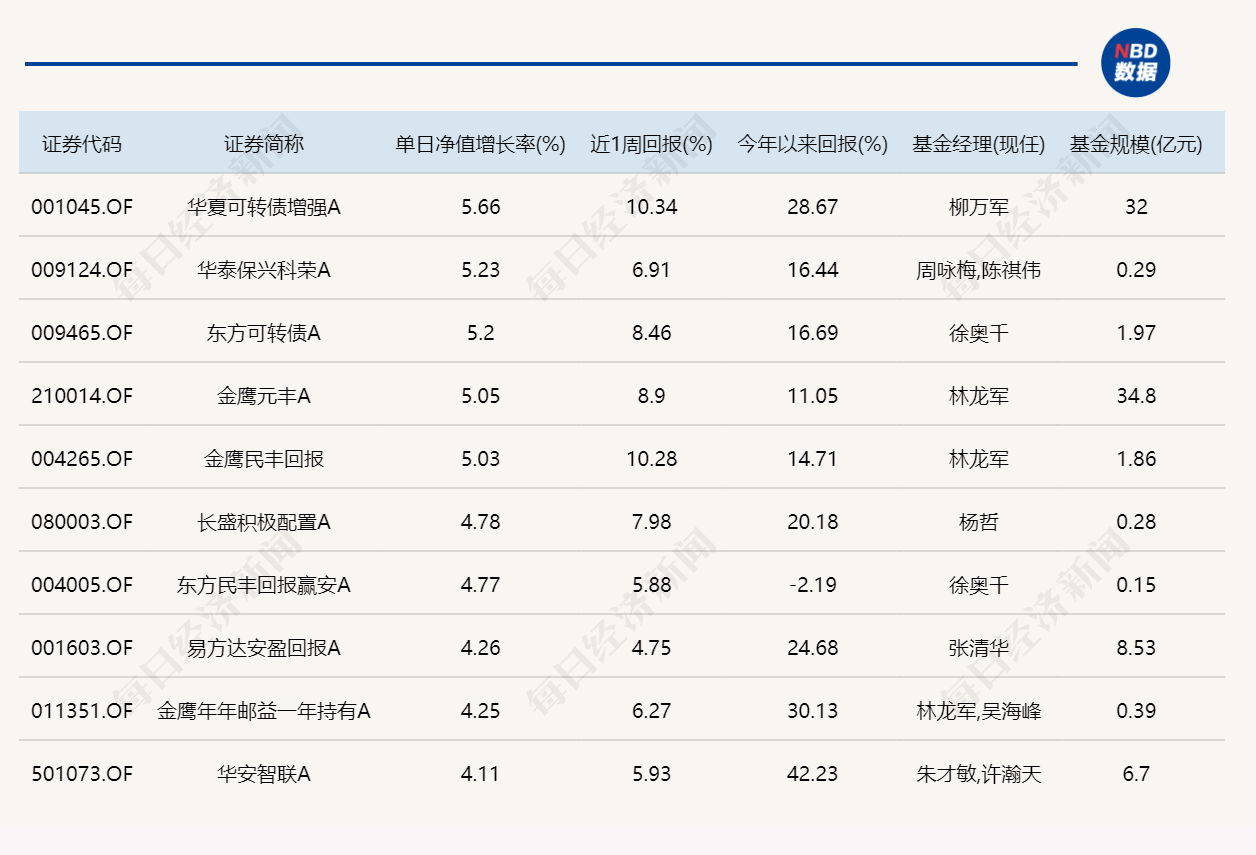Click fund manager 柳万军
Screen dimensions: 1256x855
pos(979,207)
